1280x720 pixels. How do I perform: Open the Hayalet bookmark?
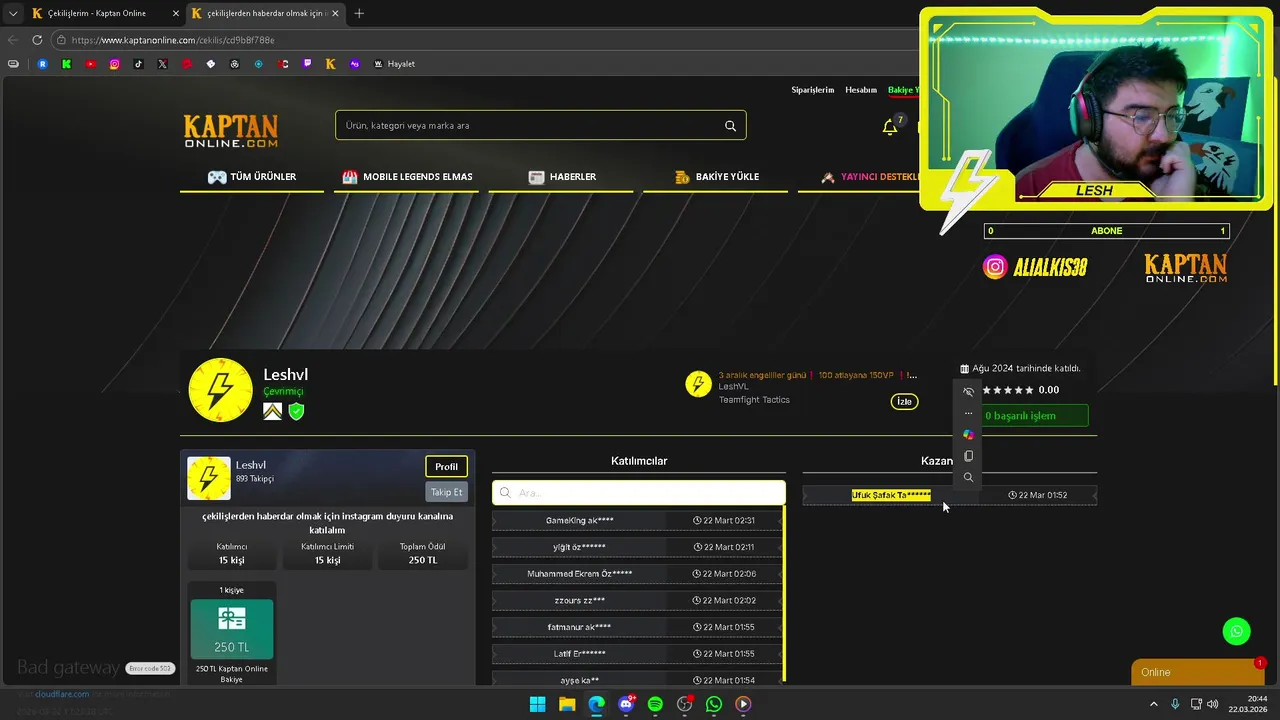394,64
